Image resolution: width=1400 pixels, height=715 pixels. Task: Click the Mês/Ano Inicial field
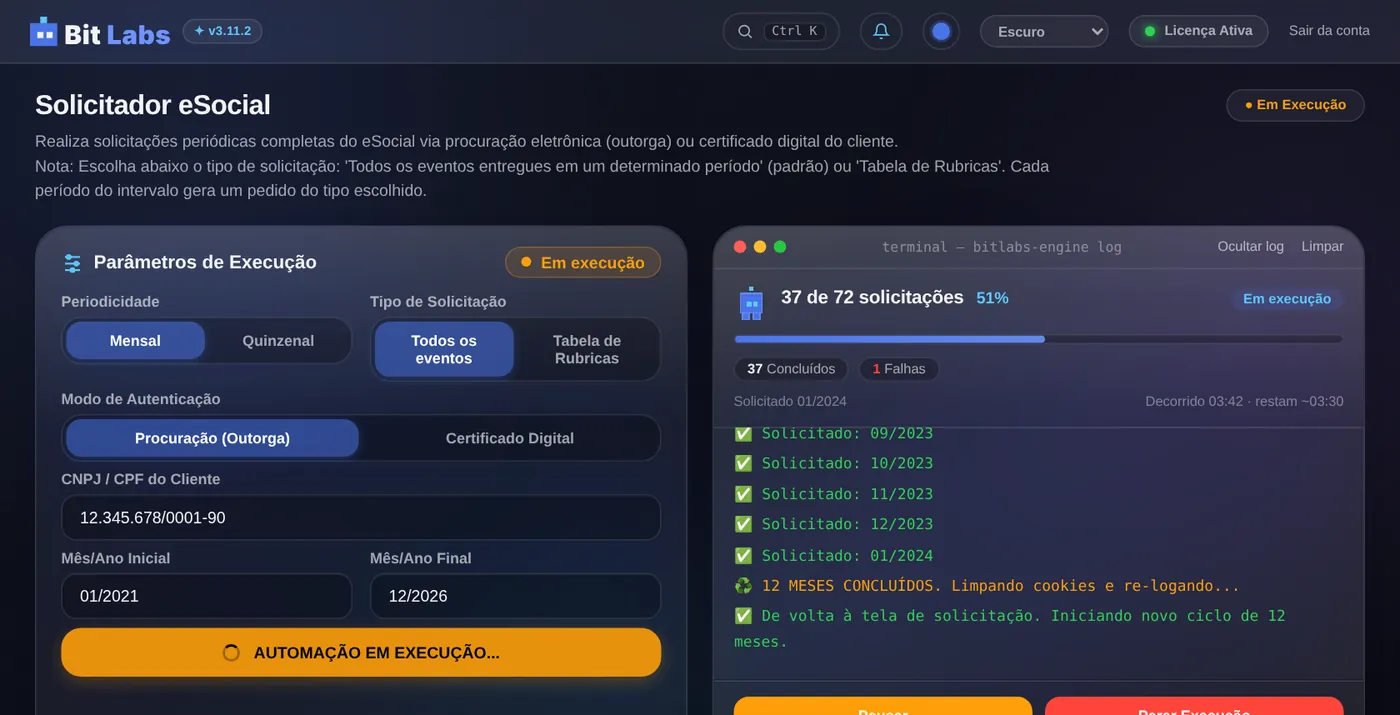[206, 596]
